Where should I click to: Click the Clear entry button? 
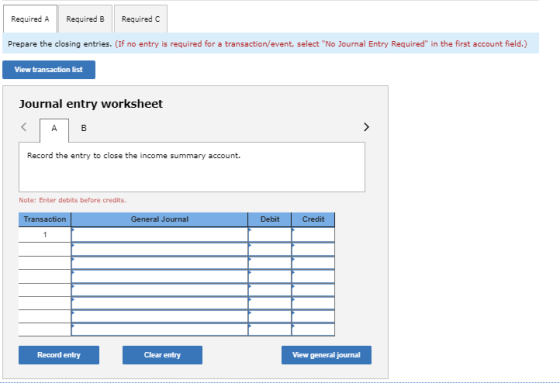(162, 355)
